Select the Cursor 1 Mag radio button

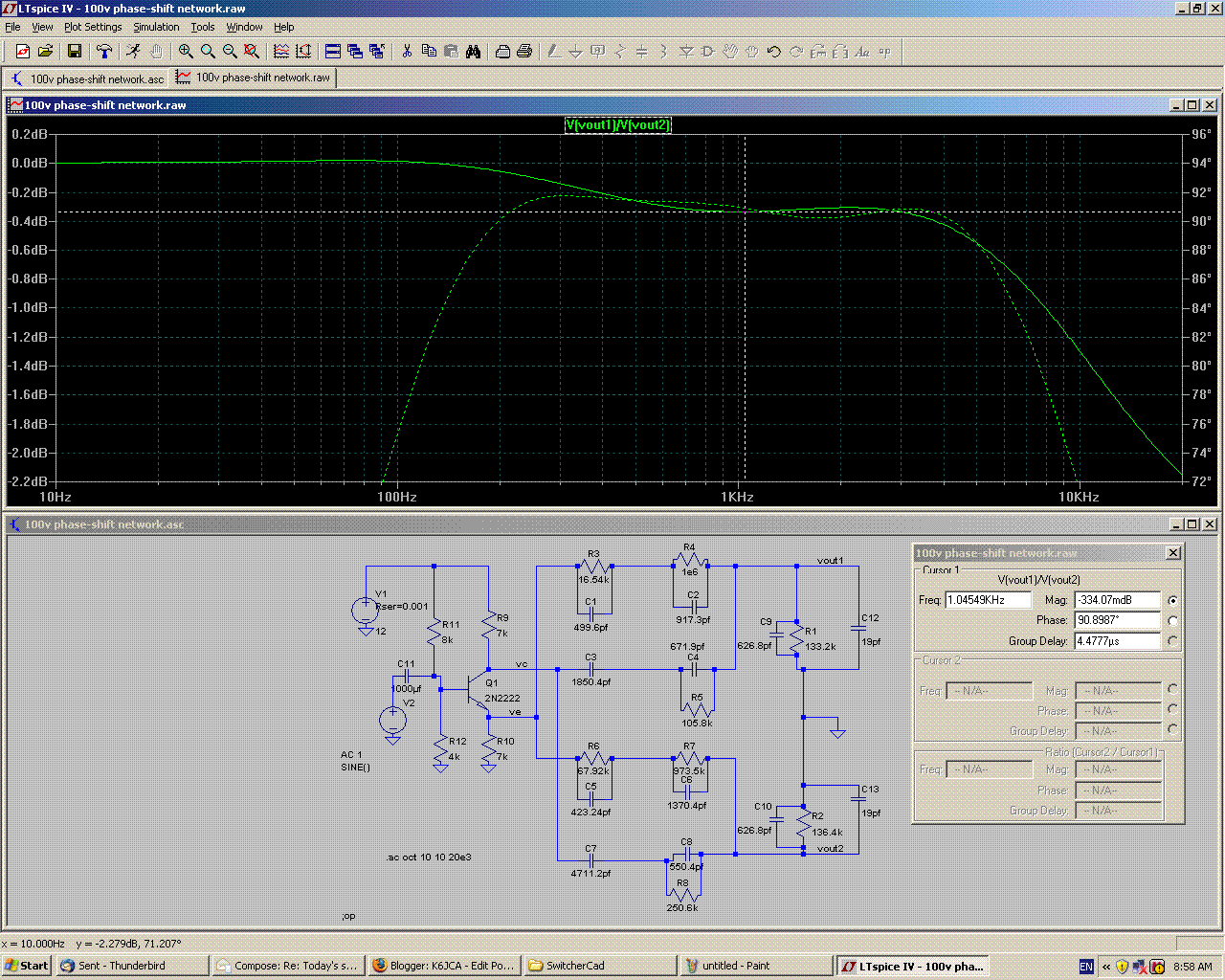[x=1173, y=601]
